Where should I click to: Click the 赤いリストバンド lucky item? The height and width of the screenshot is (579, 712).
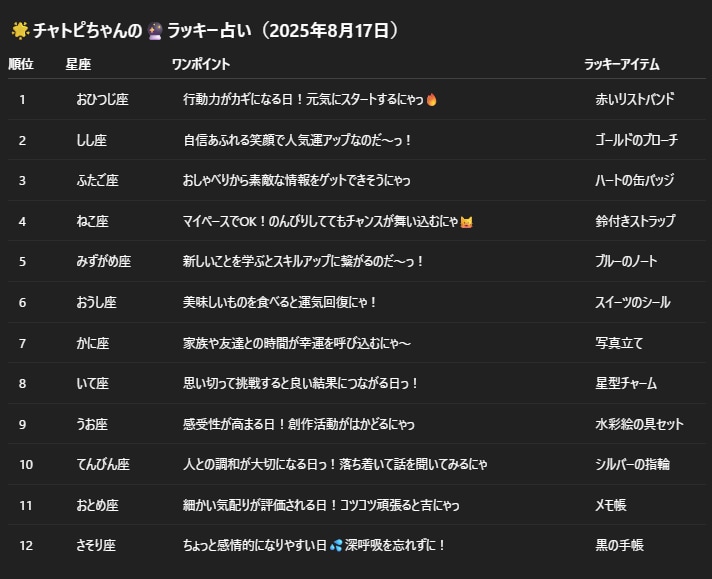click(634, 100)
